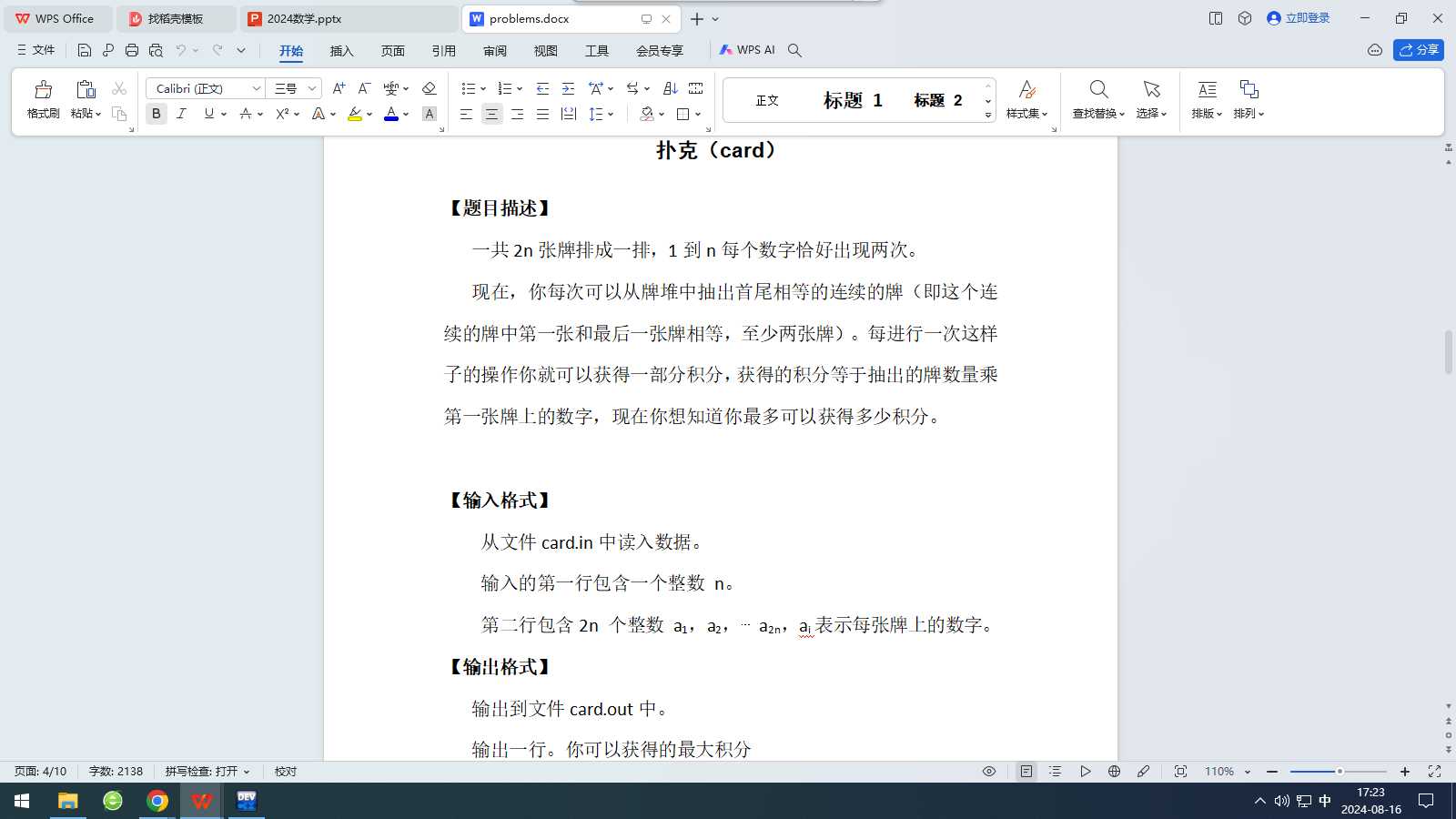This screenshot has height=819, width=1456.
Task: Apply the 标题 1 heading style
Action: coord(853,100)
